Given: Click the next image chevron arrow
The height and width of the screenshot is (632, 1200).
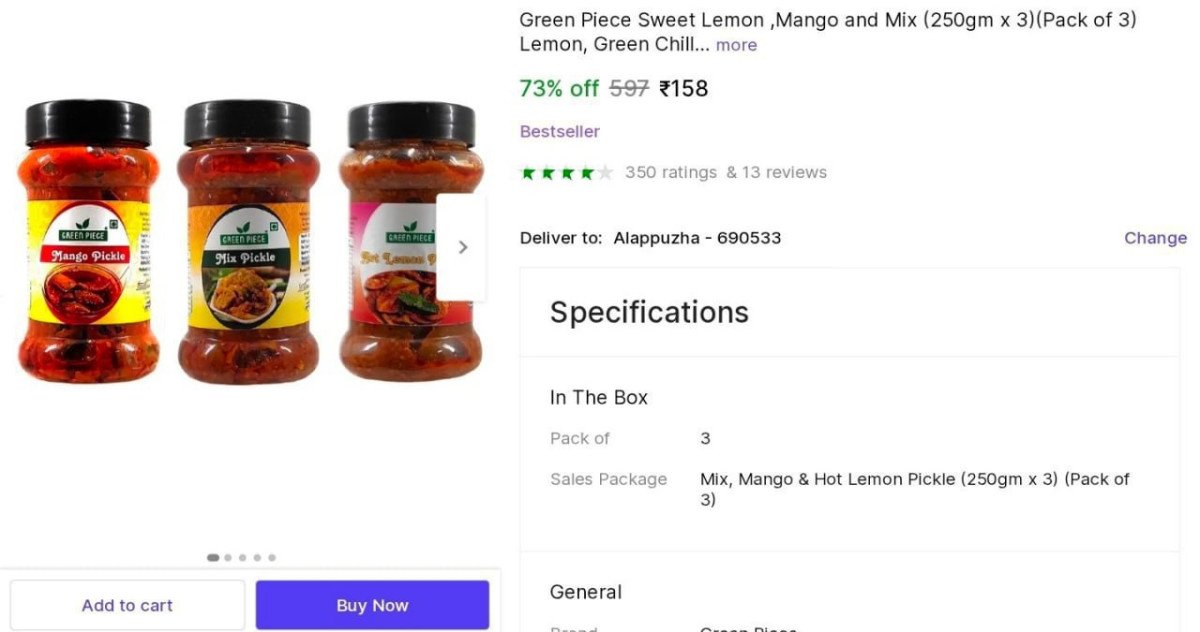Looking at the screenshot, I should coord(462,247).
